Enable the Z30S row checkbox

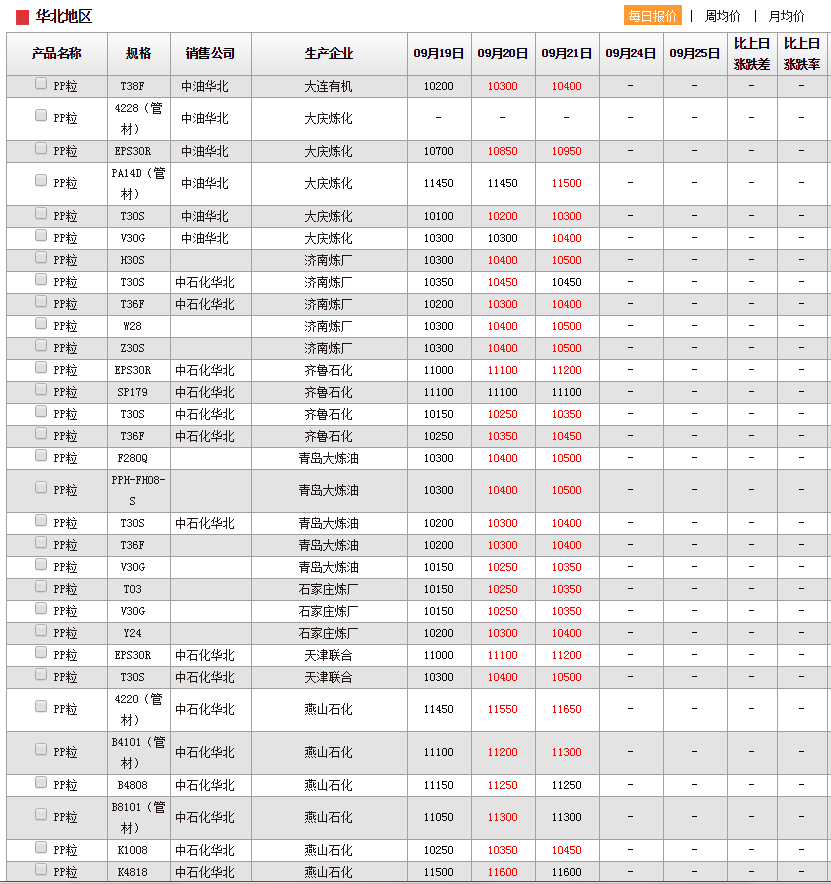pyautogui.click(x=41, y=346)
